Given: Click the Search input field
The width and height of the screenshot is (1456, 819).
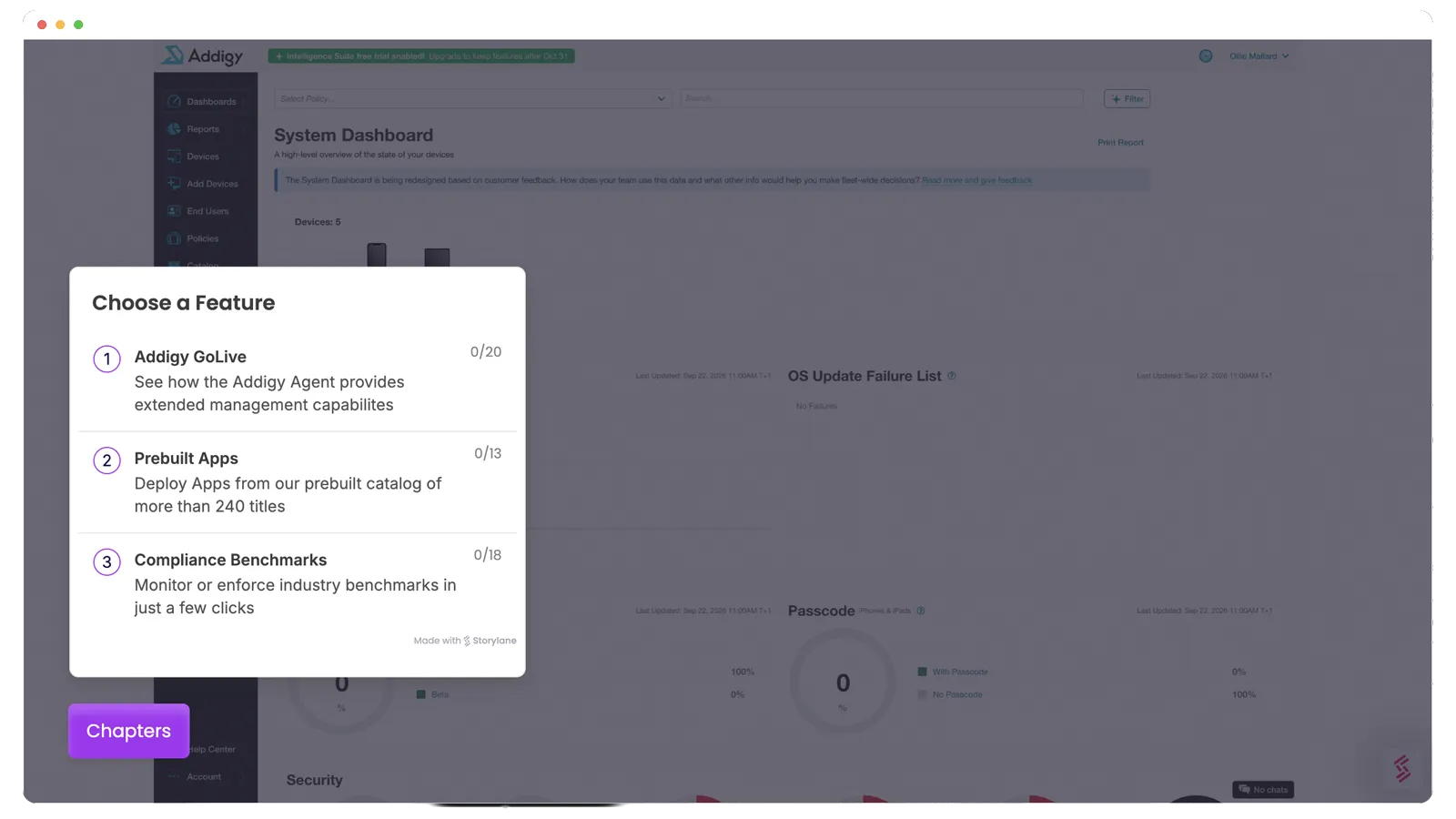Looking at the screenshot, I should click(882, 98).
